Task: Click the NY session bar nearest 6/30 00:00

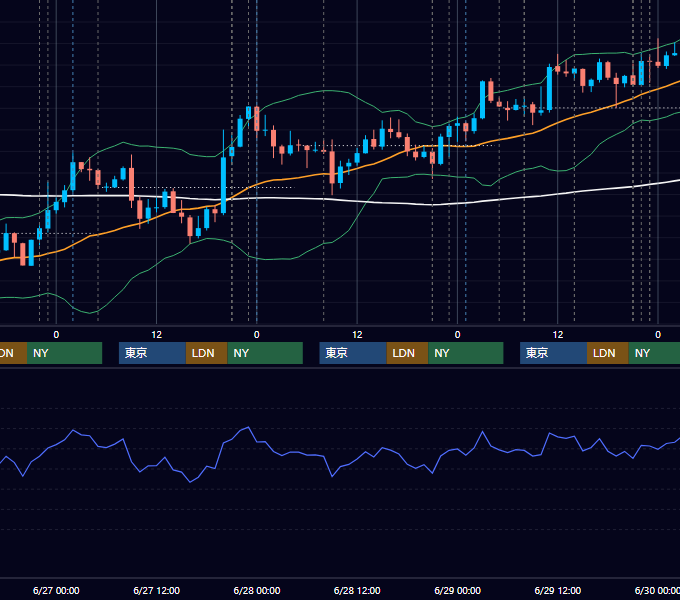Action: pyautogui.click(x=654, y=353)
